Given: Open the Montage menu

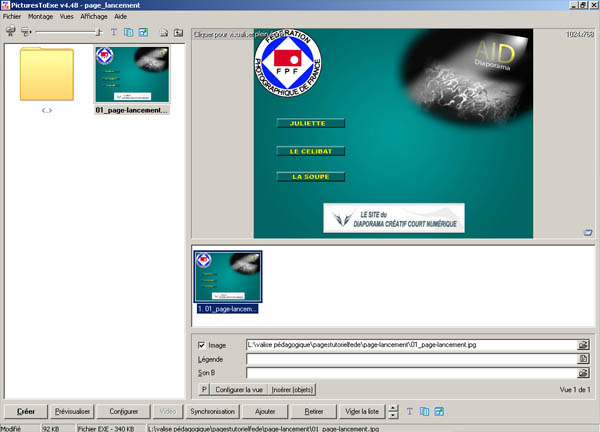Looking at the screenshot, I should [x=41, y=16].
